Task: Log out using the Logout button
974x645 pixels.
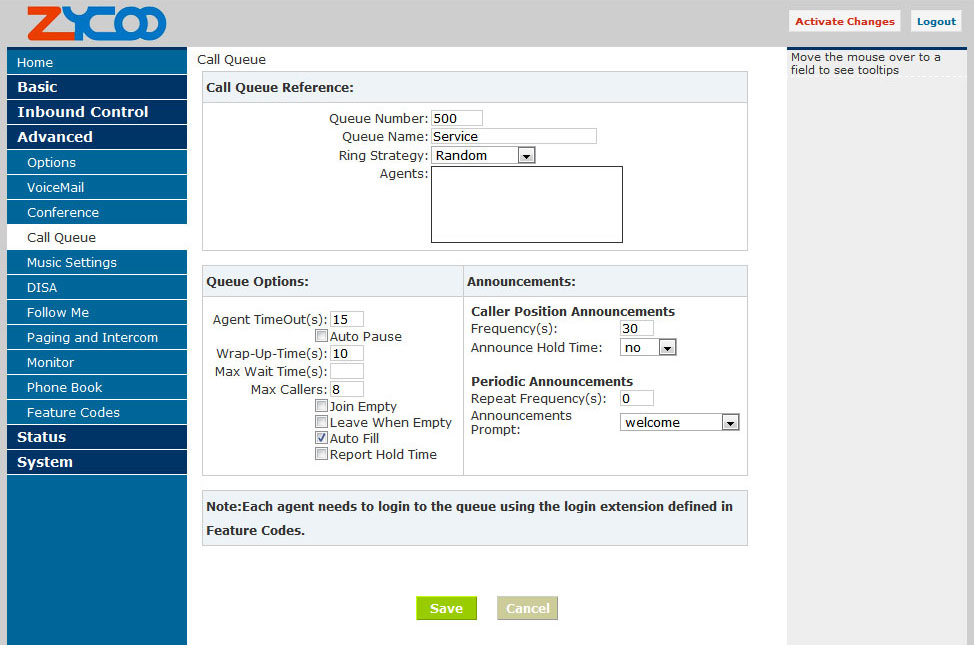Action: pyautogui.click(x=936, y=22)
